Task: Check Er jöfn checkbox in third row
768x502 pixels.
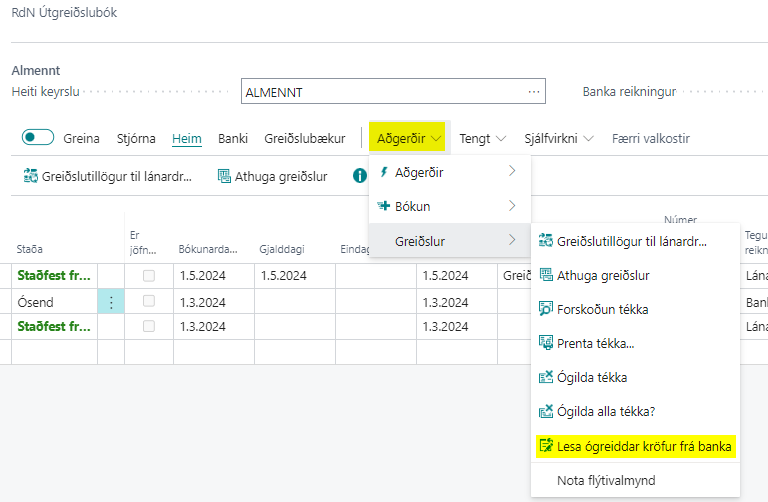Action: 149,326
